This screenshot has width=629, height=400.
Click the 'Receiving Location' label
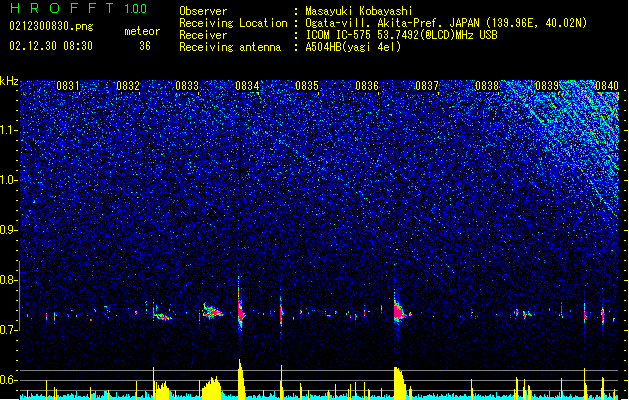233,23
